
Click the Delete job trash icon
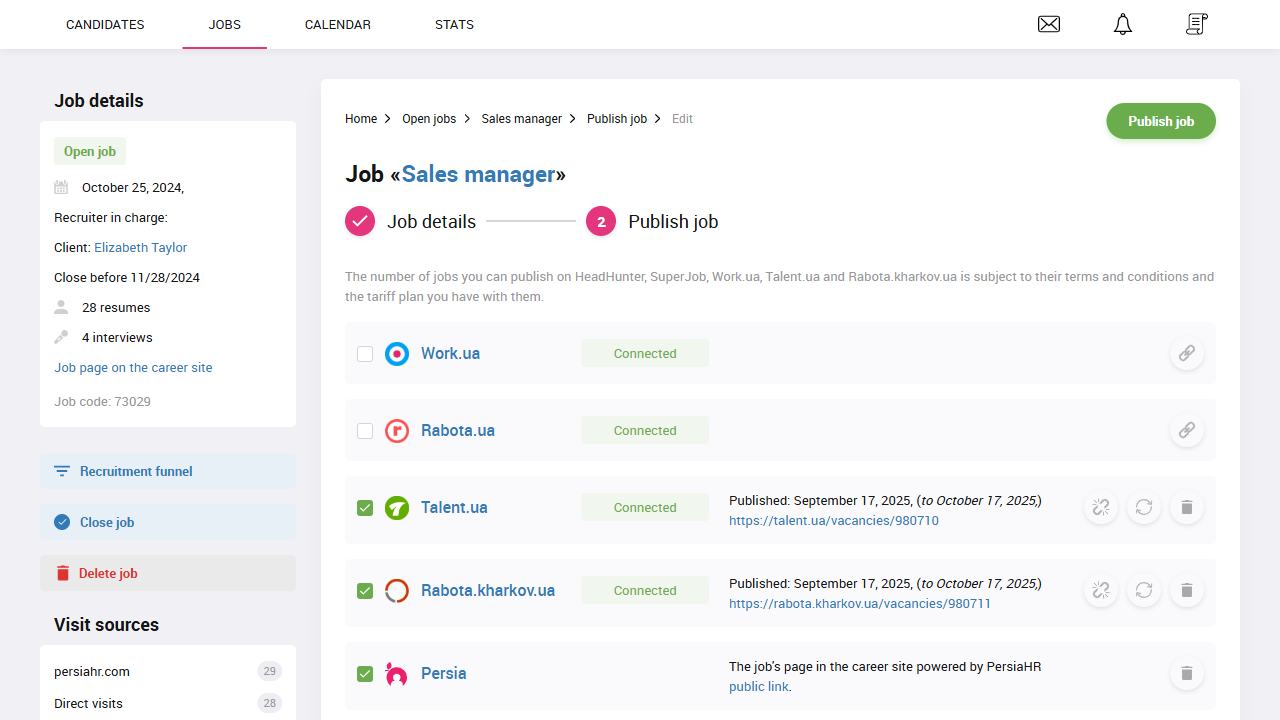[x=64, y=572]
